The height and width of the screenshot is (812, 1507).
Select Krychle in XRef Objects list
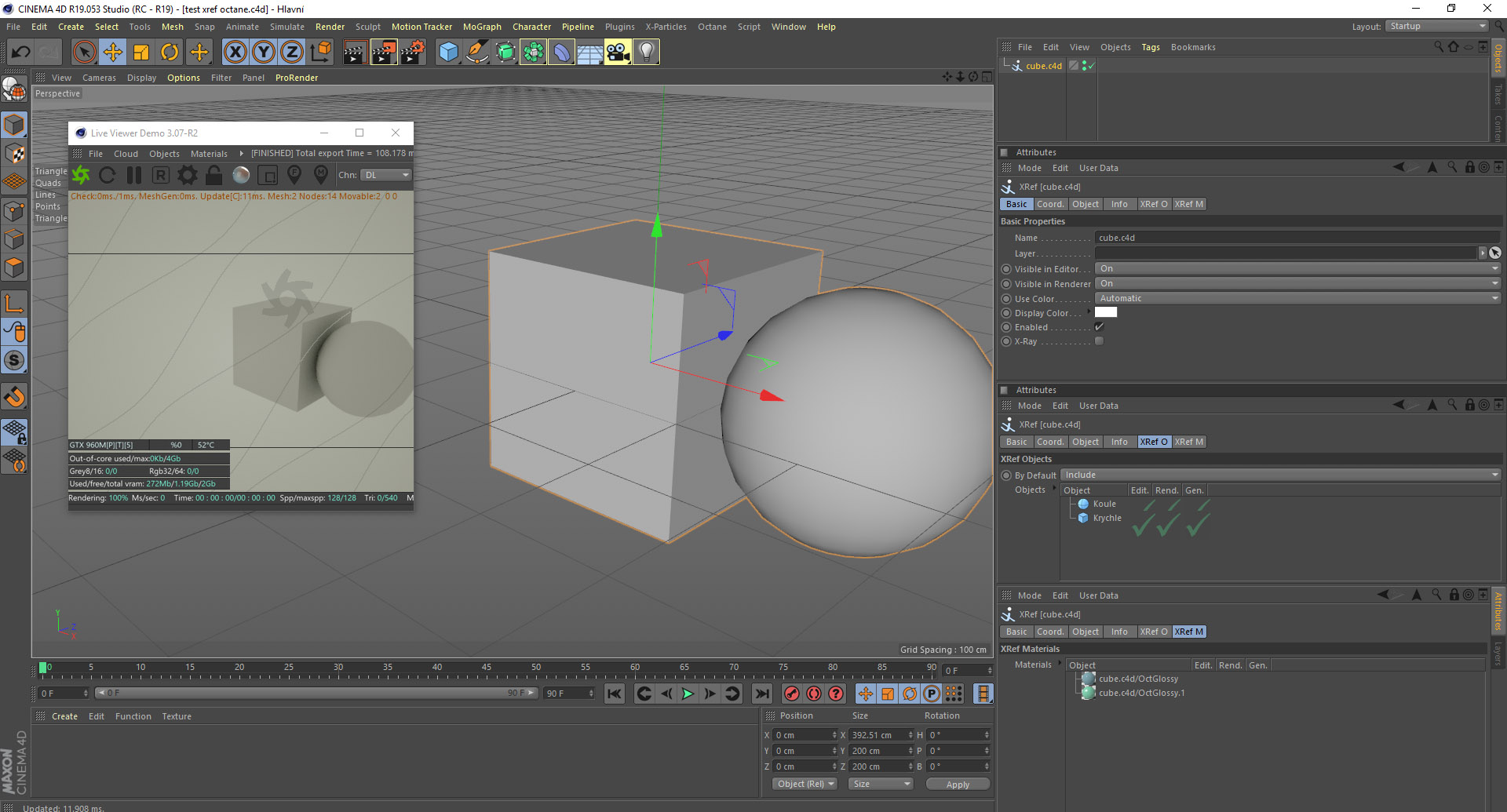(1107, 518)
